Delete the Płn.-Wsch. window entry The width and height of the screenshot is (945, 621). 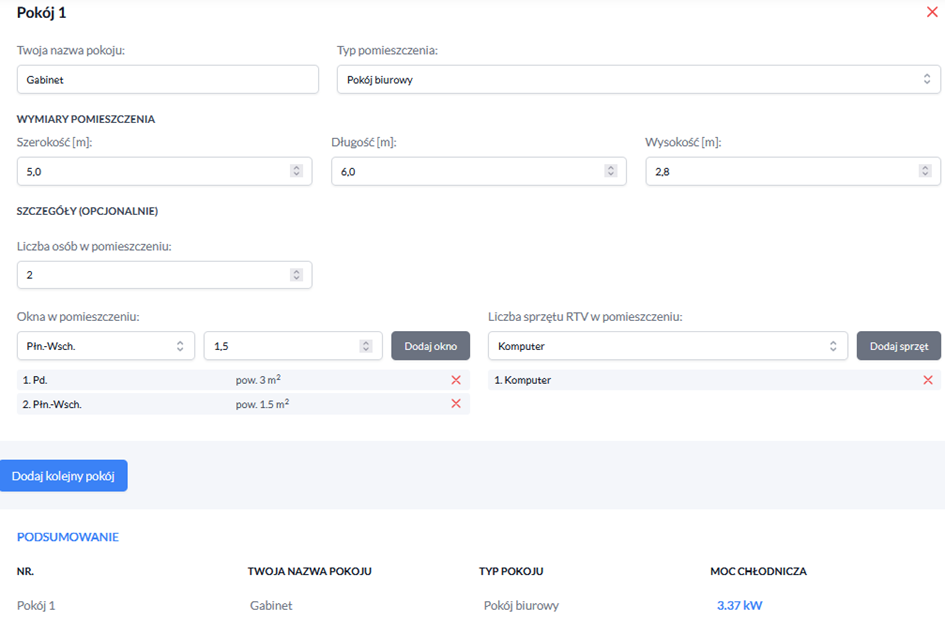pos(456,404)
